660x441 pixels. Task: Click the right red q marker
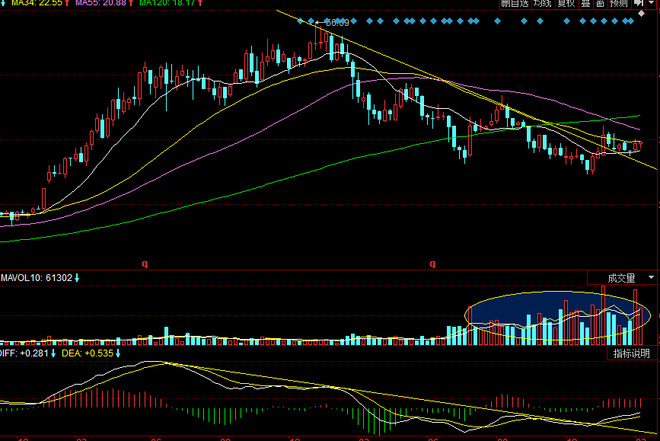(432, 264)
